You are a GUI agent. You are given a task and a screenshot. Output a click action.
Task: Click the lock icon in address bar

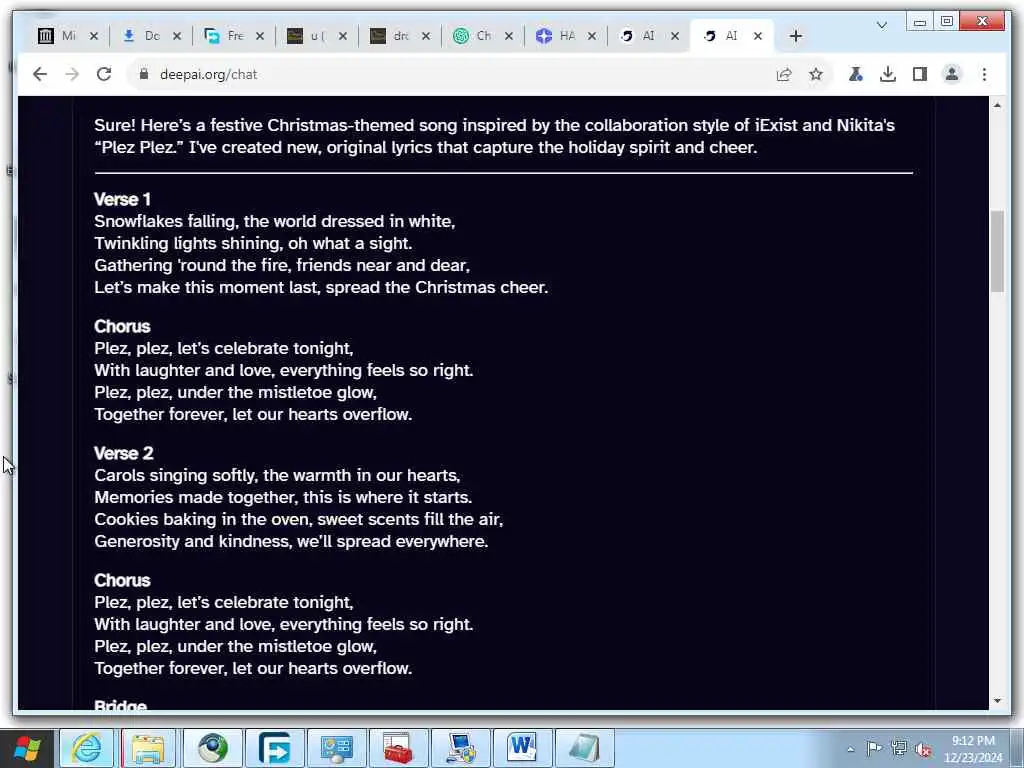(x=144, y=74)
